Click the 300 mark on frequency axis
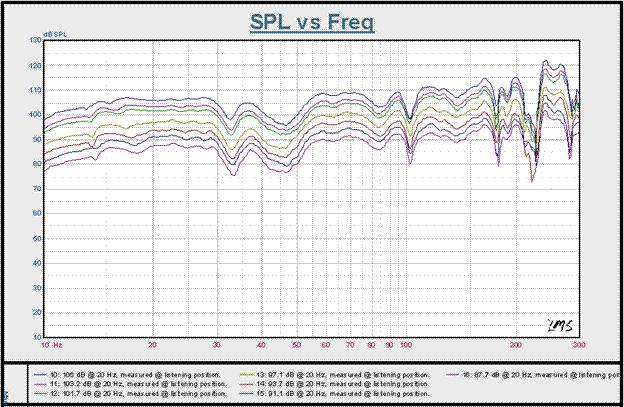624x407 pixels. pyautogui.click(x=577, y=344)
